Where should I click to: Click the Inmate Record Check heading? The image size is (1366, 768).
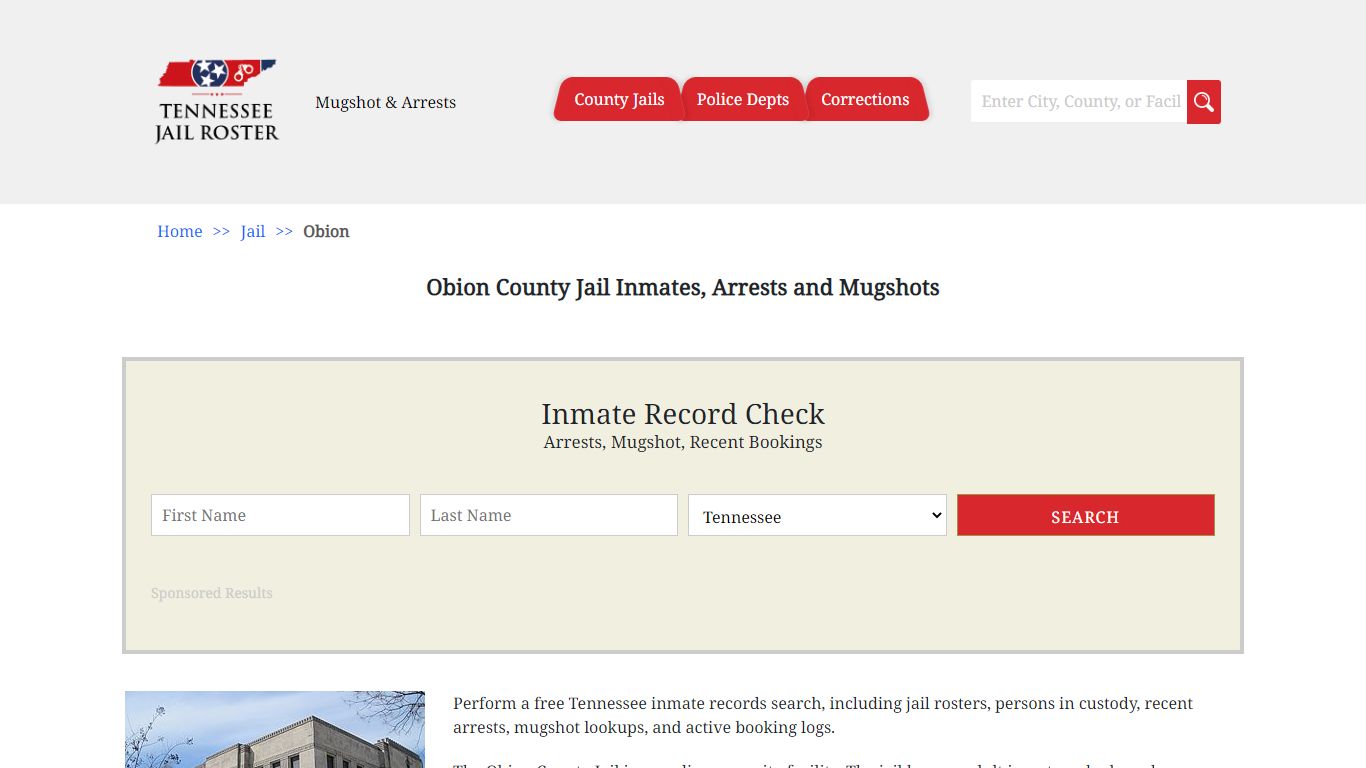tap(683, 414)
